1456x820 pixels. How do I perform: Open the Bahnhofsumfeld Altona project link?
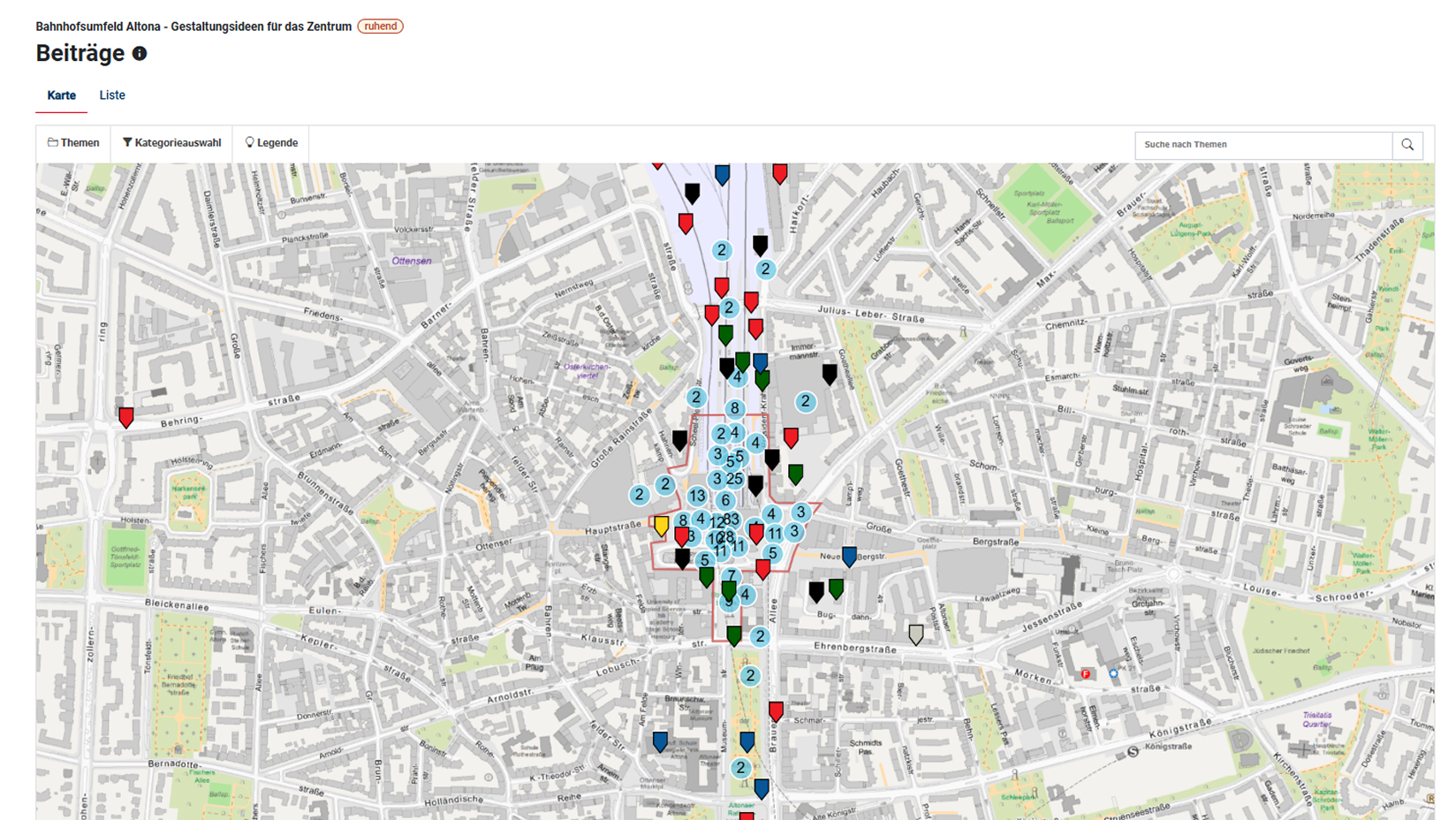tap(191, 26)
